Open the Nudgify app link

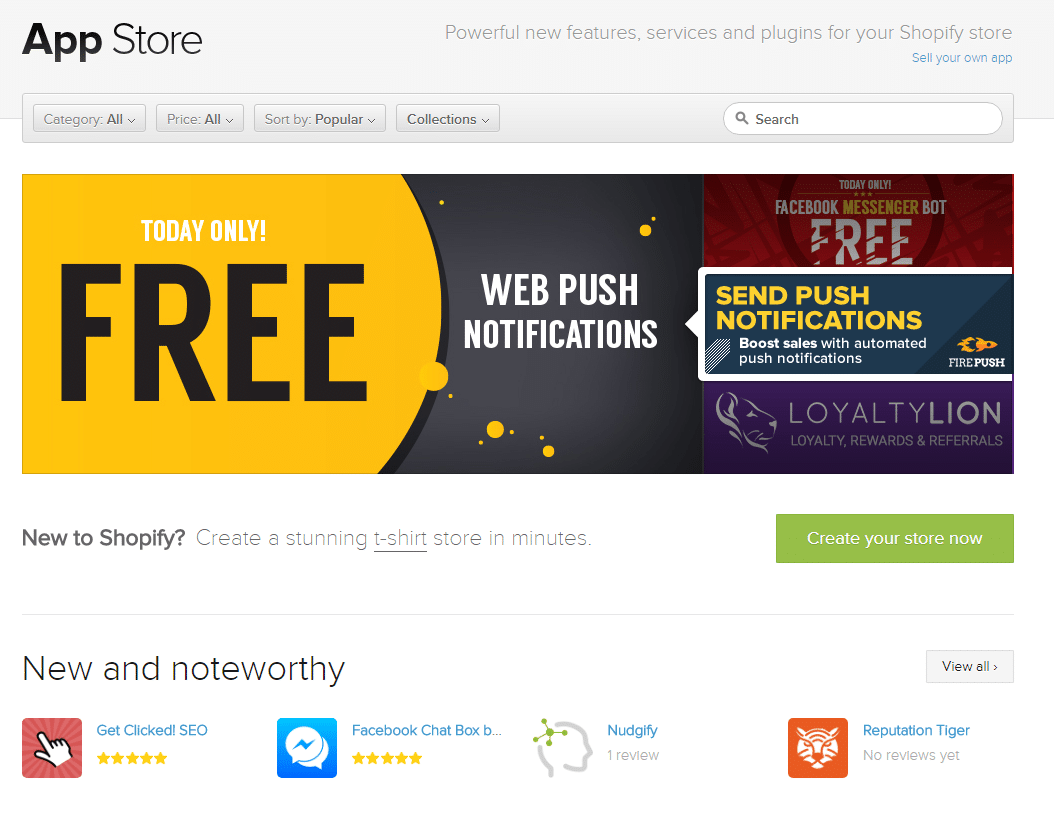[632, 730]
